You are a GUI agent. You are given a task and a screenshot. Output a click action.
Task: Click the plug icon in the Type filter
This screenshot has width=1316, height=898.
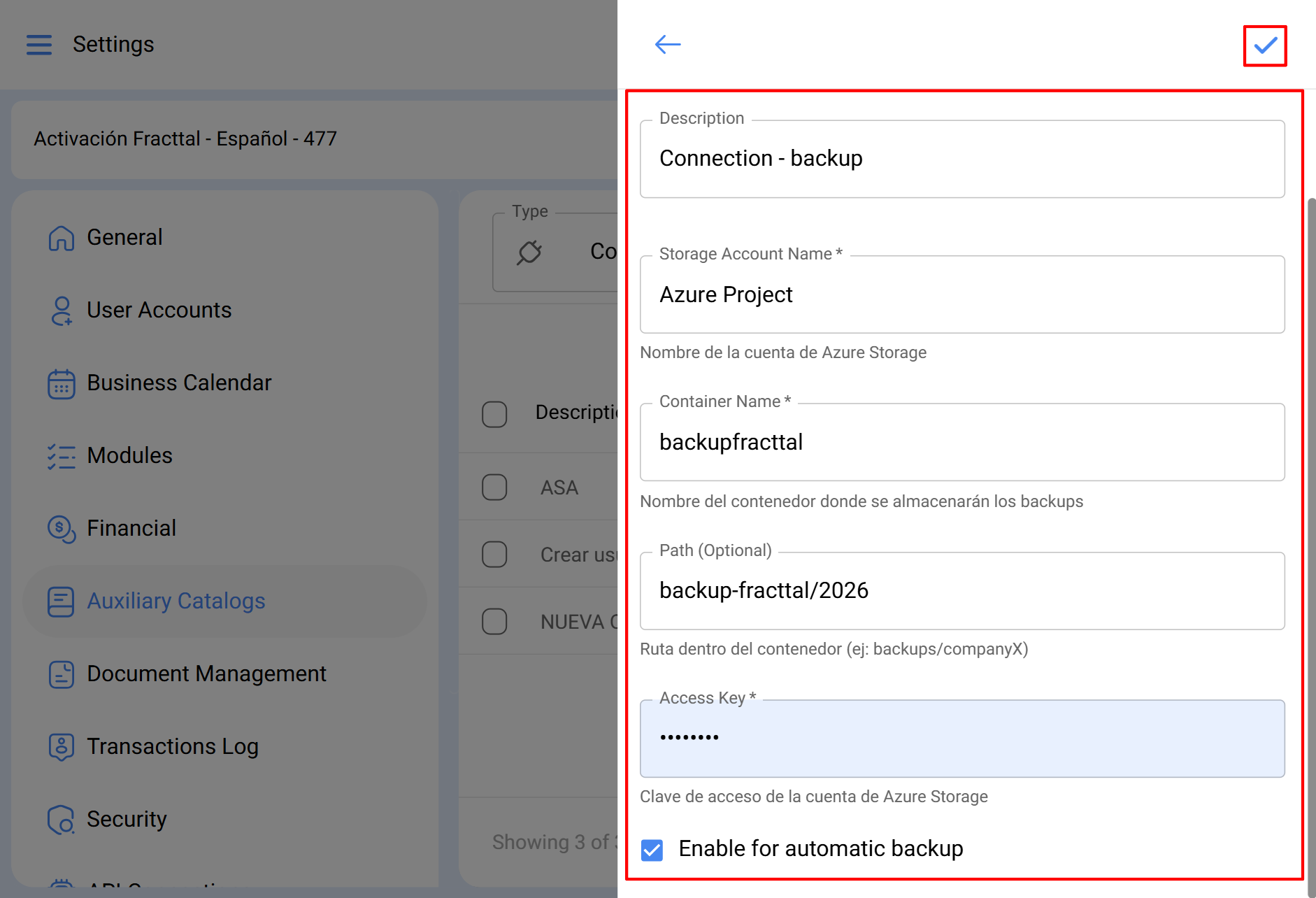530,252
